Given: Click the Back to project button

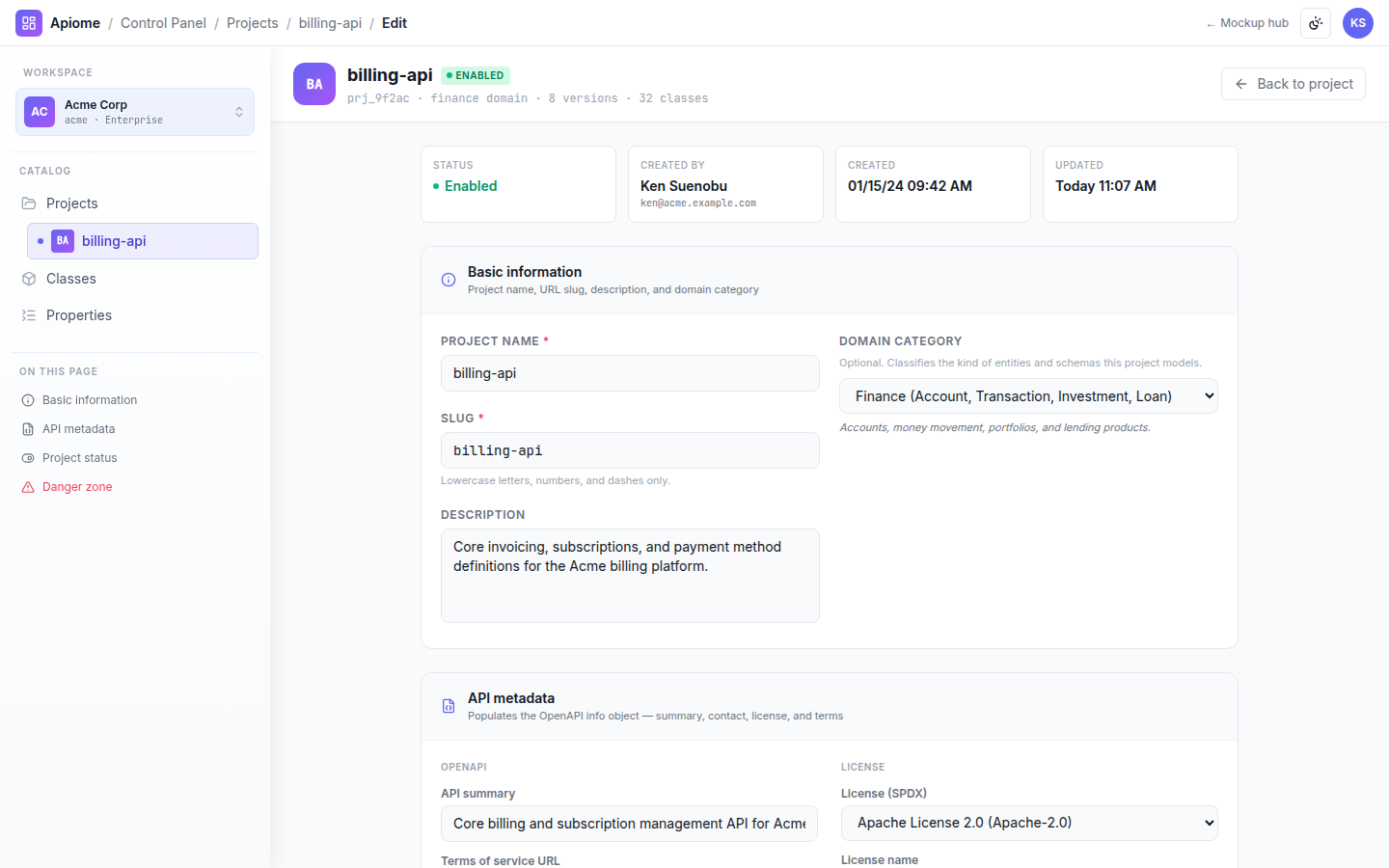Looking at the screenshot, I should 1293,84.
